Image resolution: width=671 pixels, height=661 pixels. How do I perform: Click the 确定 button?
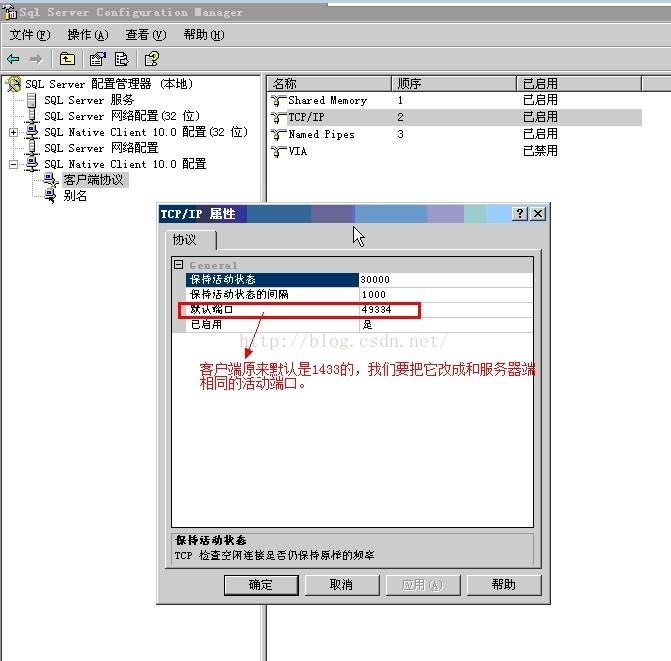click(261, 585)
